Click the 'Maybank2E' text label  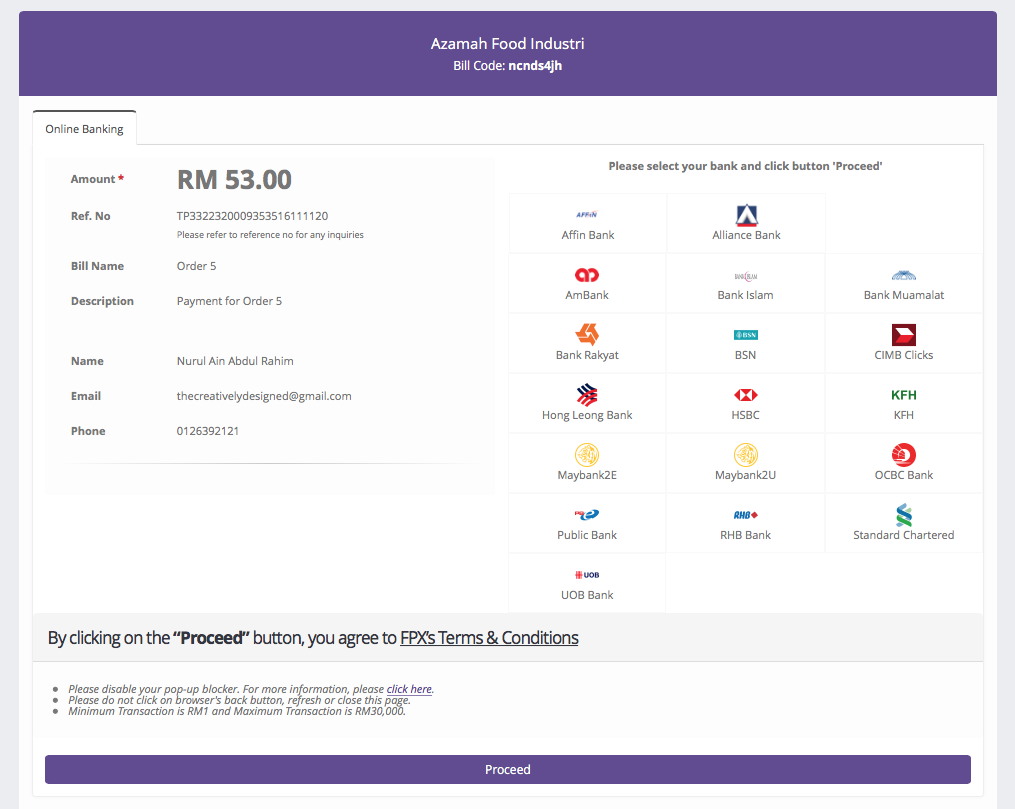[587, 475]
